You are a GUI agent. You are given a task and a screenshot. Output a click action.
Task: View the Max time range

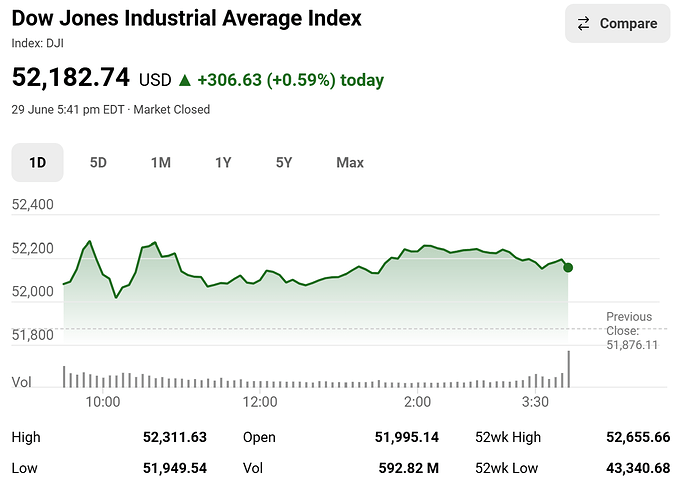(350, 163)
